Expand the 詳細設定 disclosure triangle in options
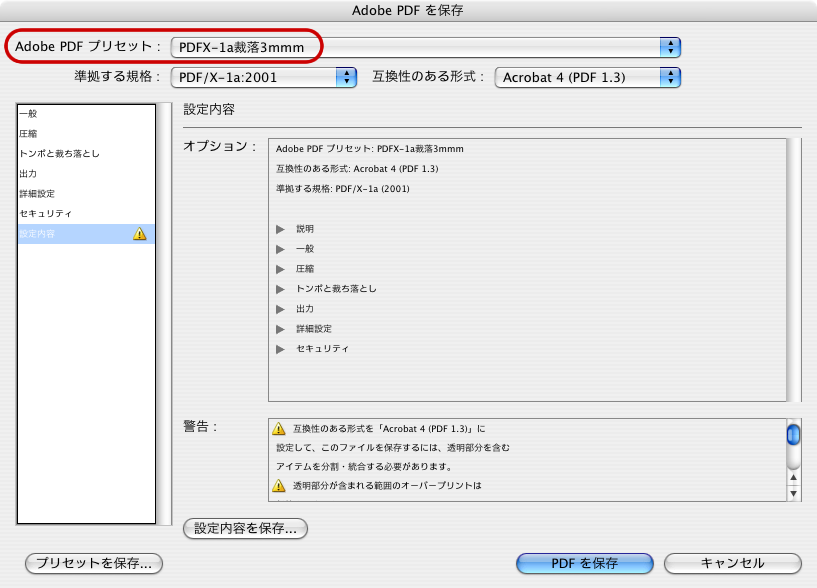 tap(280, 329)
